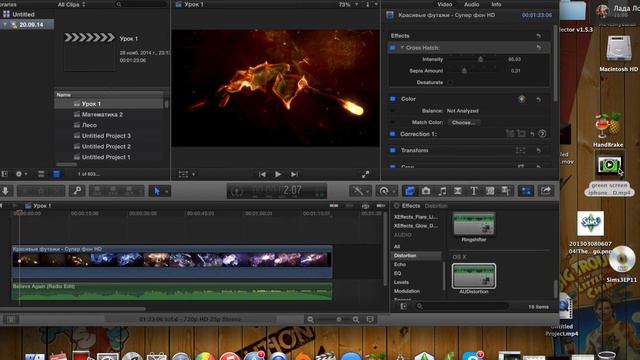Image resolution: width=640 pixels, height=360 pixels.
Task: Click the blue Effects Browser icon in the toolbar
Action: coord(409,191)
